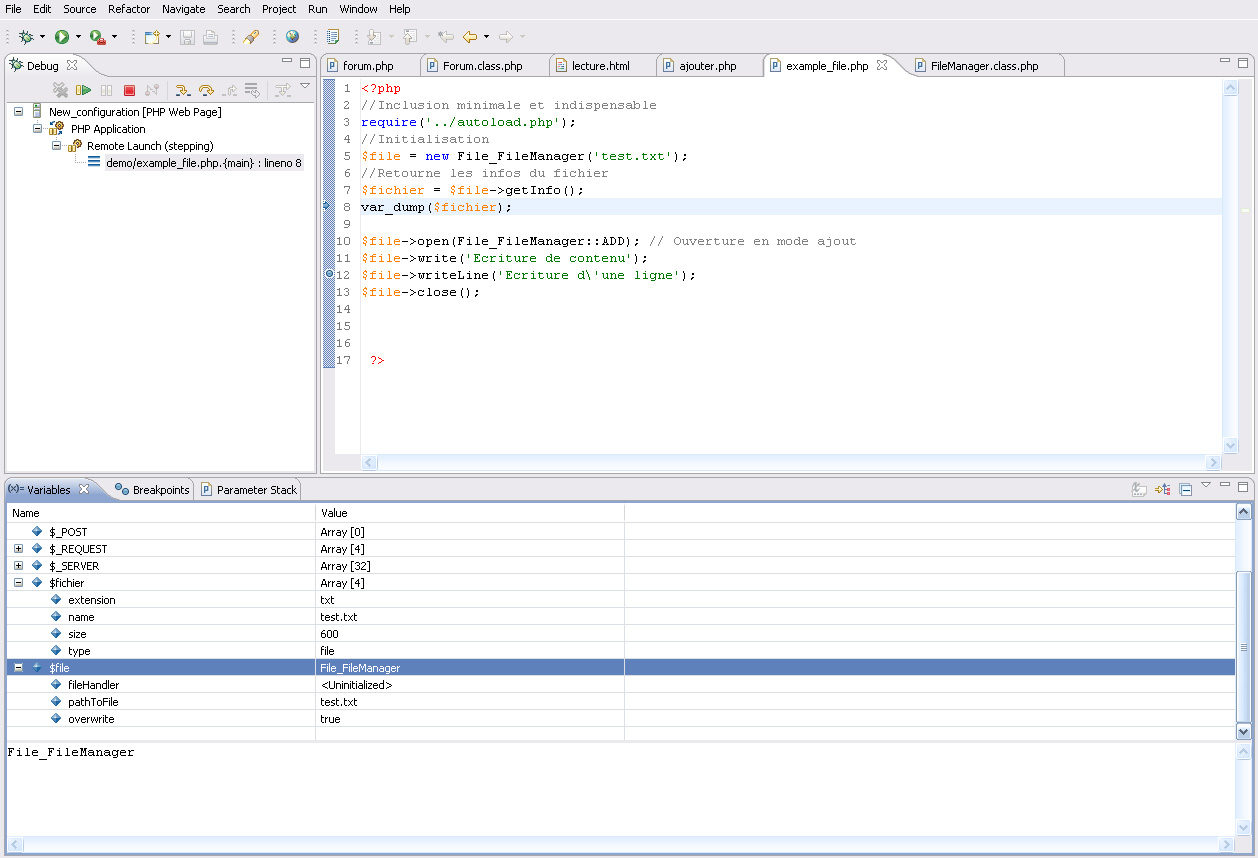This screenshot has height=858, width=1258.
Task: Close the example_file.php editor tab
Action: pos(882,65)
